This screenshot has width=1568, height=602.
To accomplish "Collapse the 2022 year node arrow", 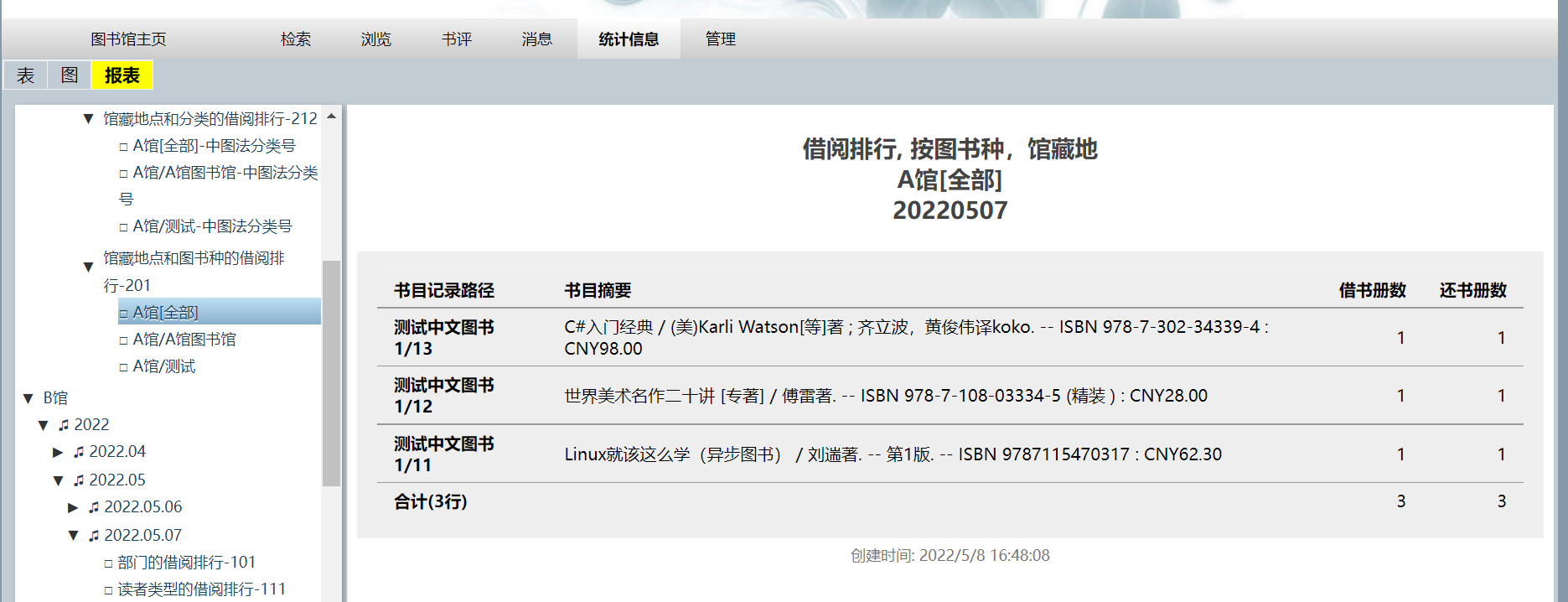I will 43,425.
